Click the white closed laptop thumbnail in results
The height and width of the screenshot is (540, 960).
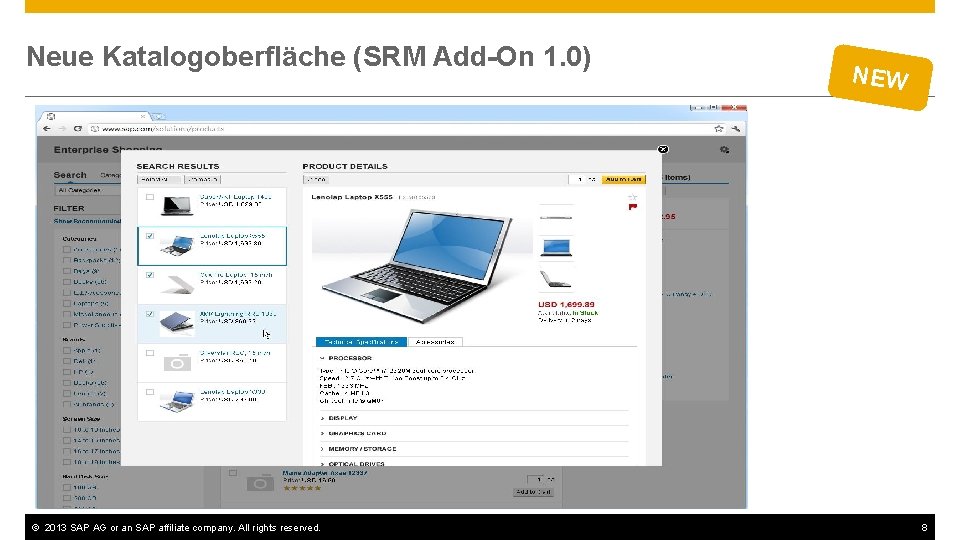pos(178,284)
